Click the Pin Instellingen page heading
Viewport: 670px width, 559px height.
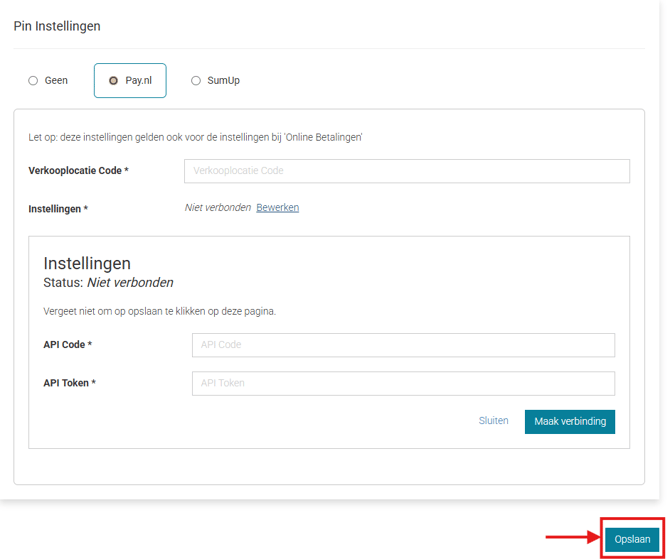point(57,26)
